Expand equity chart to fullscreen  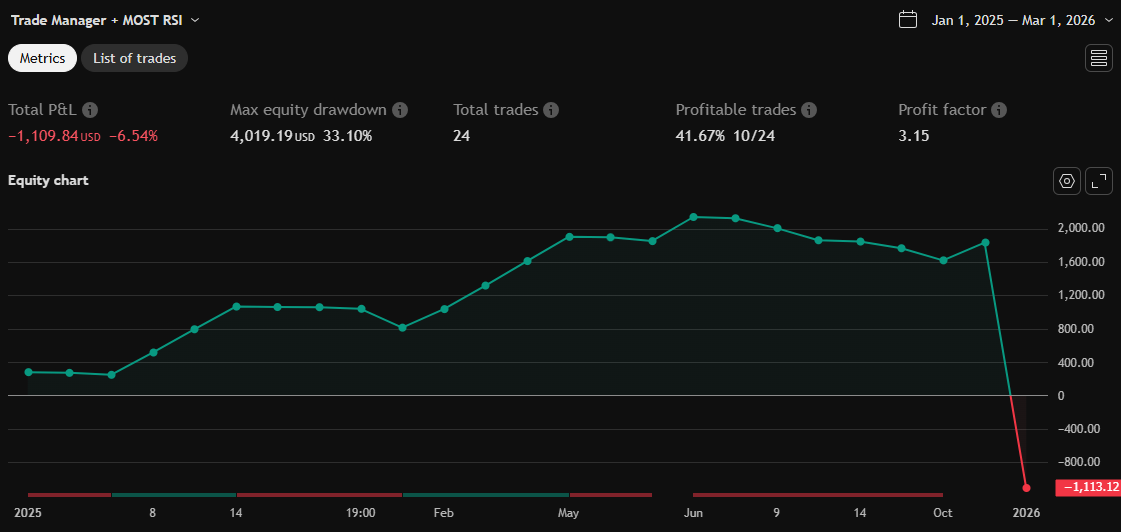(1099, 181)
